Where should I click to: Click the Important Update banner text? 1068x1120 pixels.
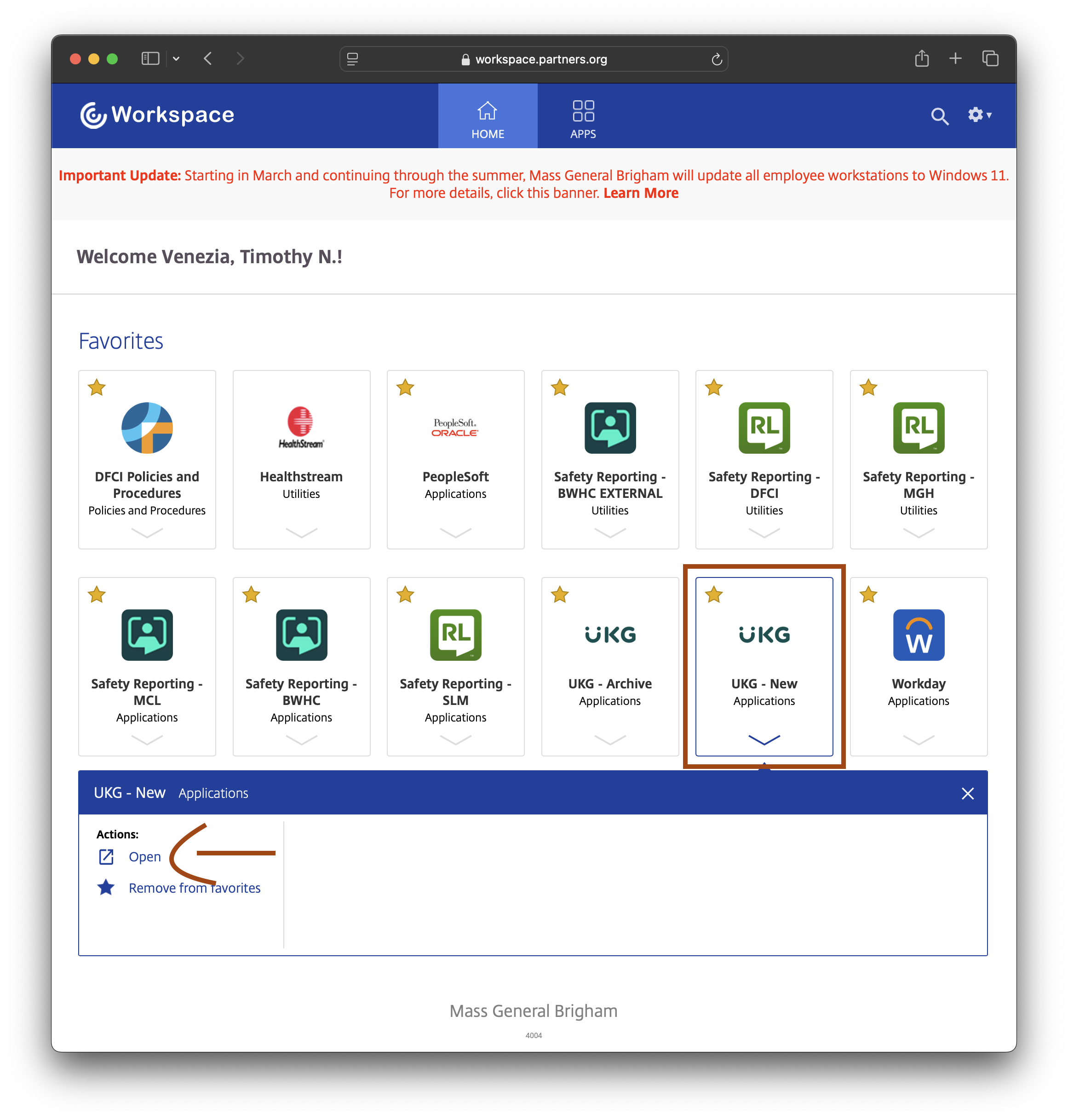coord(534,184)
